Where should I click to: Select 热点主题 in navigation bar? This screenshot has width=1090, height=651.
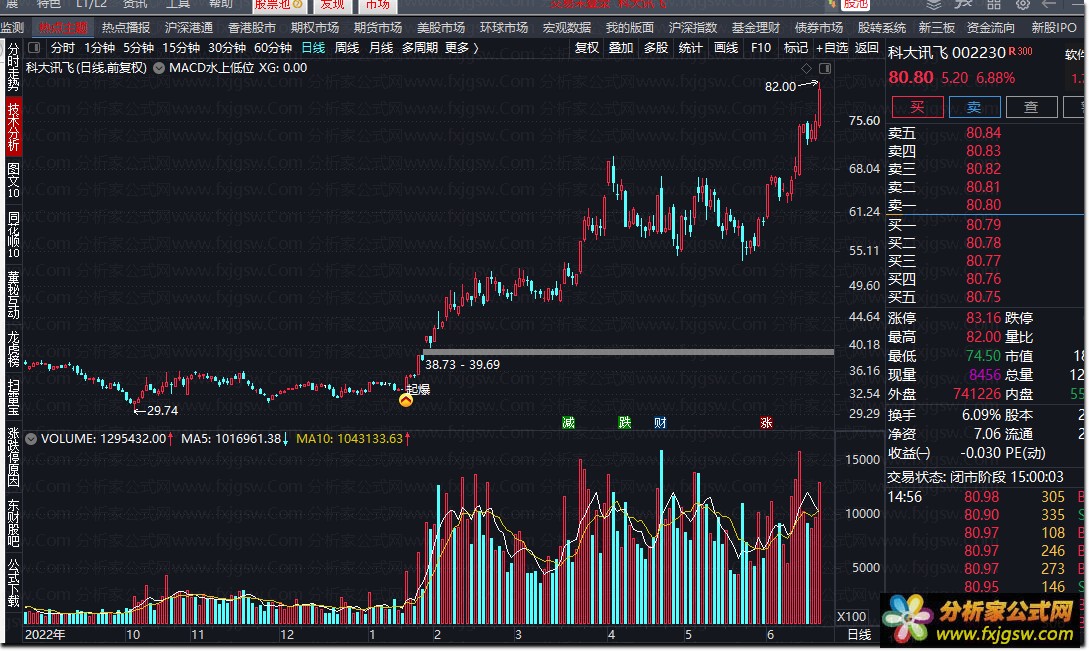pyautogui.click(x=63, y=28)
